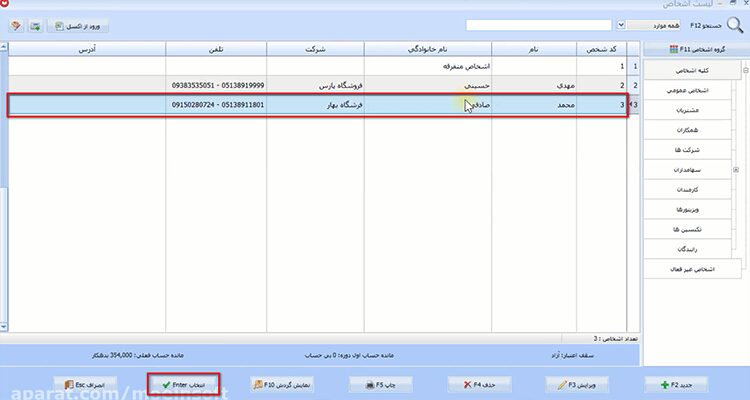Select ویزیتورها group

[687, 210]
